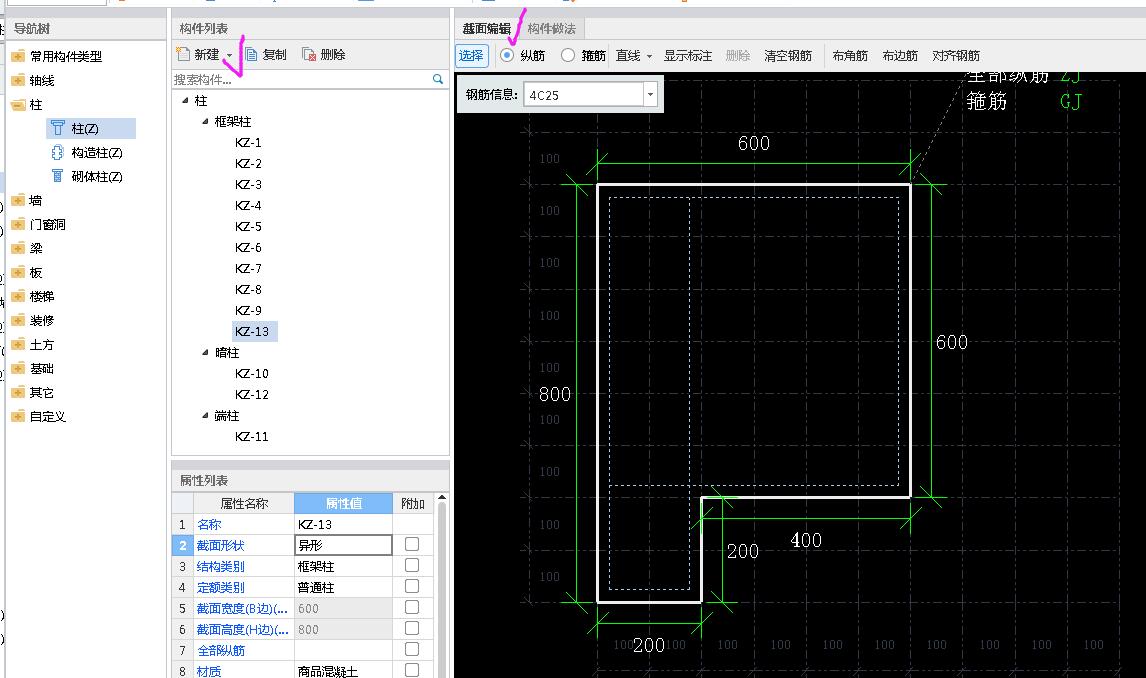1146x678 pixels.
Task: Switch to the 构件做法 tab
Action: [x=552, y=28]
